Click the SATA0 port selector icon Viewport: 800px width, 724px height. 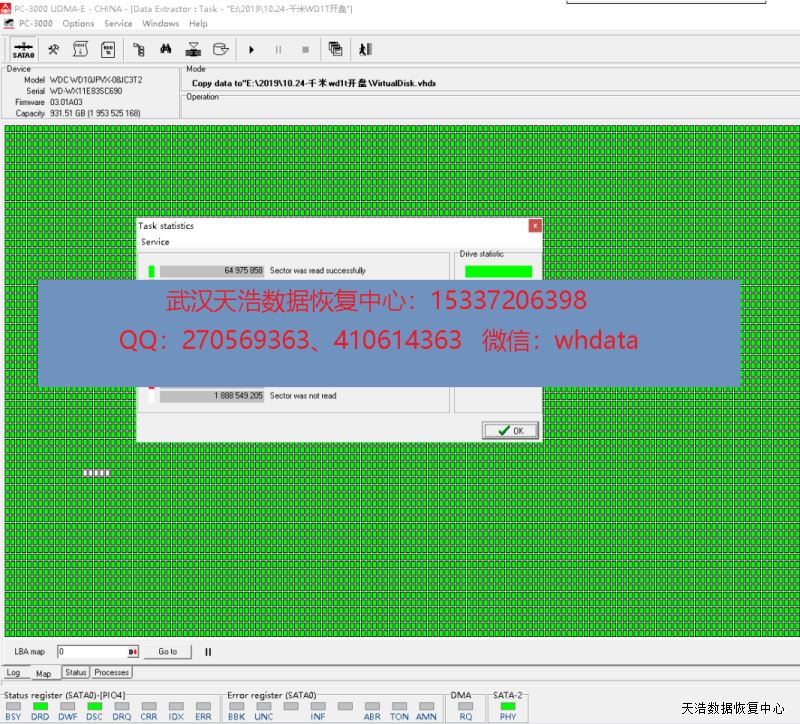(x=24, y=49)
